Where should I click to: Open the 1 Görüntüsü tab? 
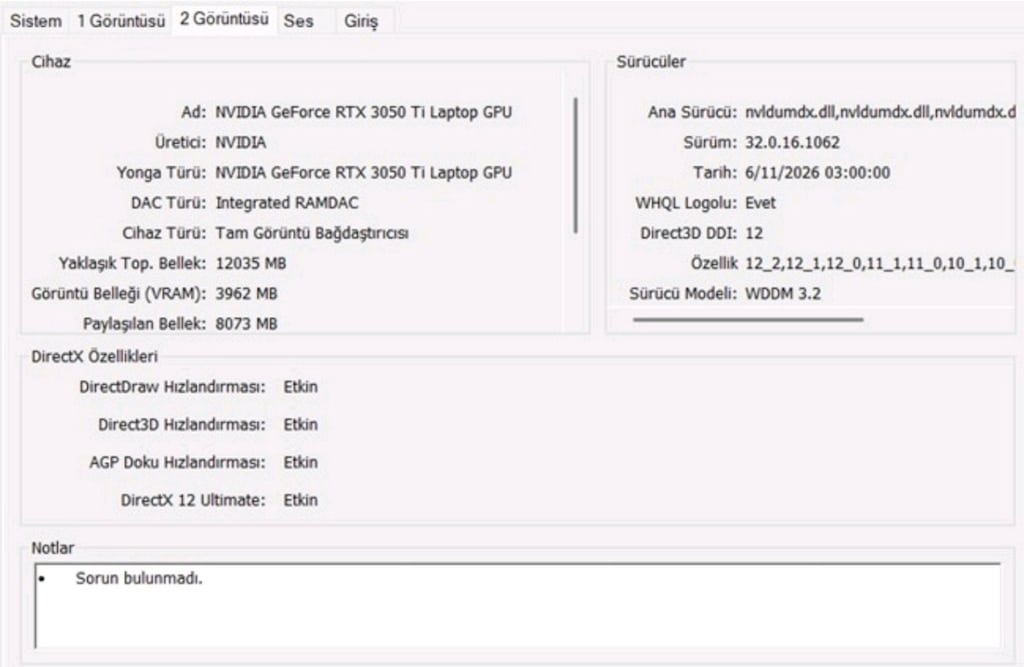pos(121,21)
